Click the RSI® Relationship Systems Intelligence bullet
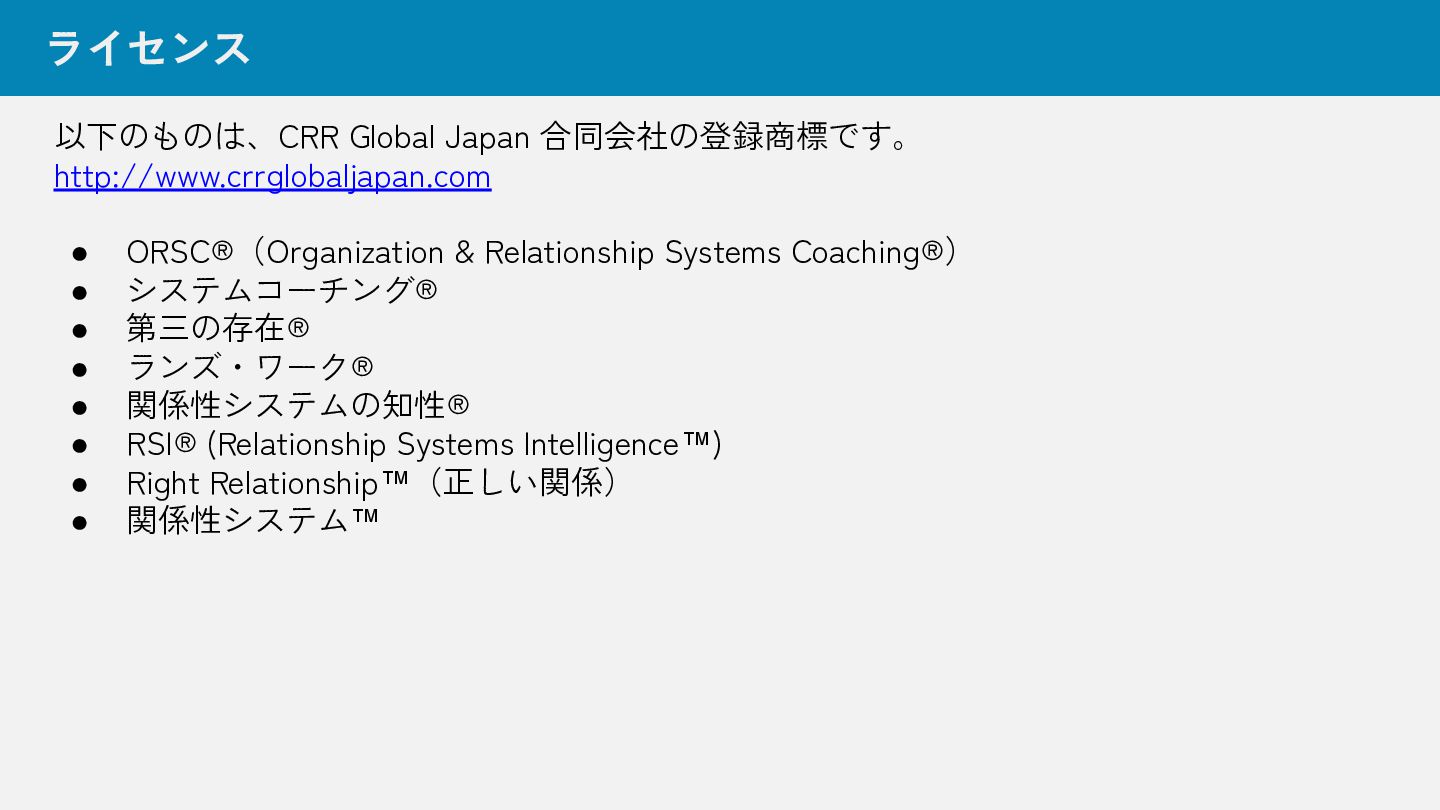Viewport: 1440px width, 810px height. coord(424,444)
